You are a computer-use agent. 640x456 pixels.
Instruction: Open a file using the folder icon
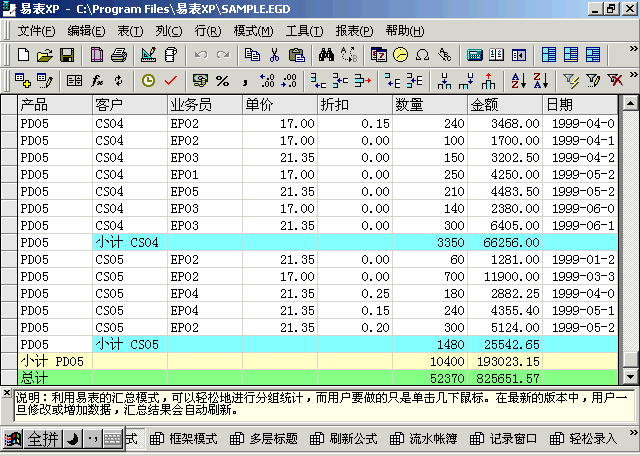(x=45, y=55)
